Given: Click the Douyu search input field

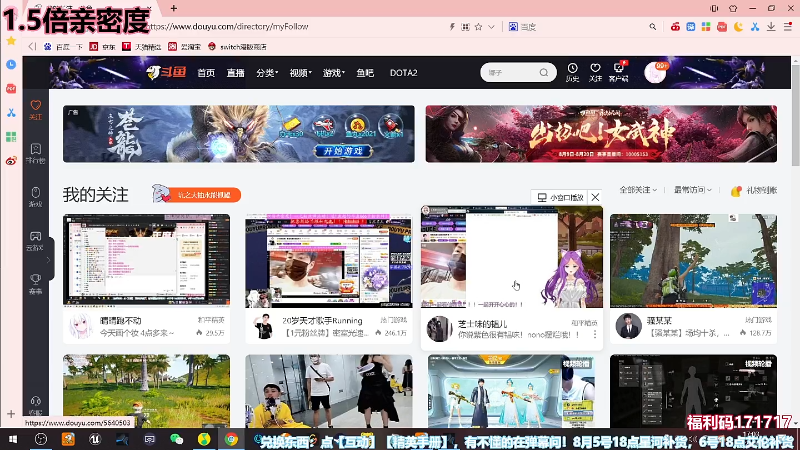Looking at the screenshot, I should tap(510, 72).
